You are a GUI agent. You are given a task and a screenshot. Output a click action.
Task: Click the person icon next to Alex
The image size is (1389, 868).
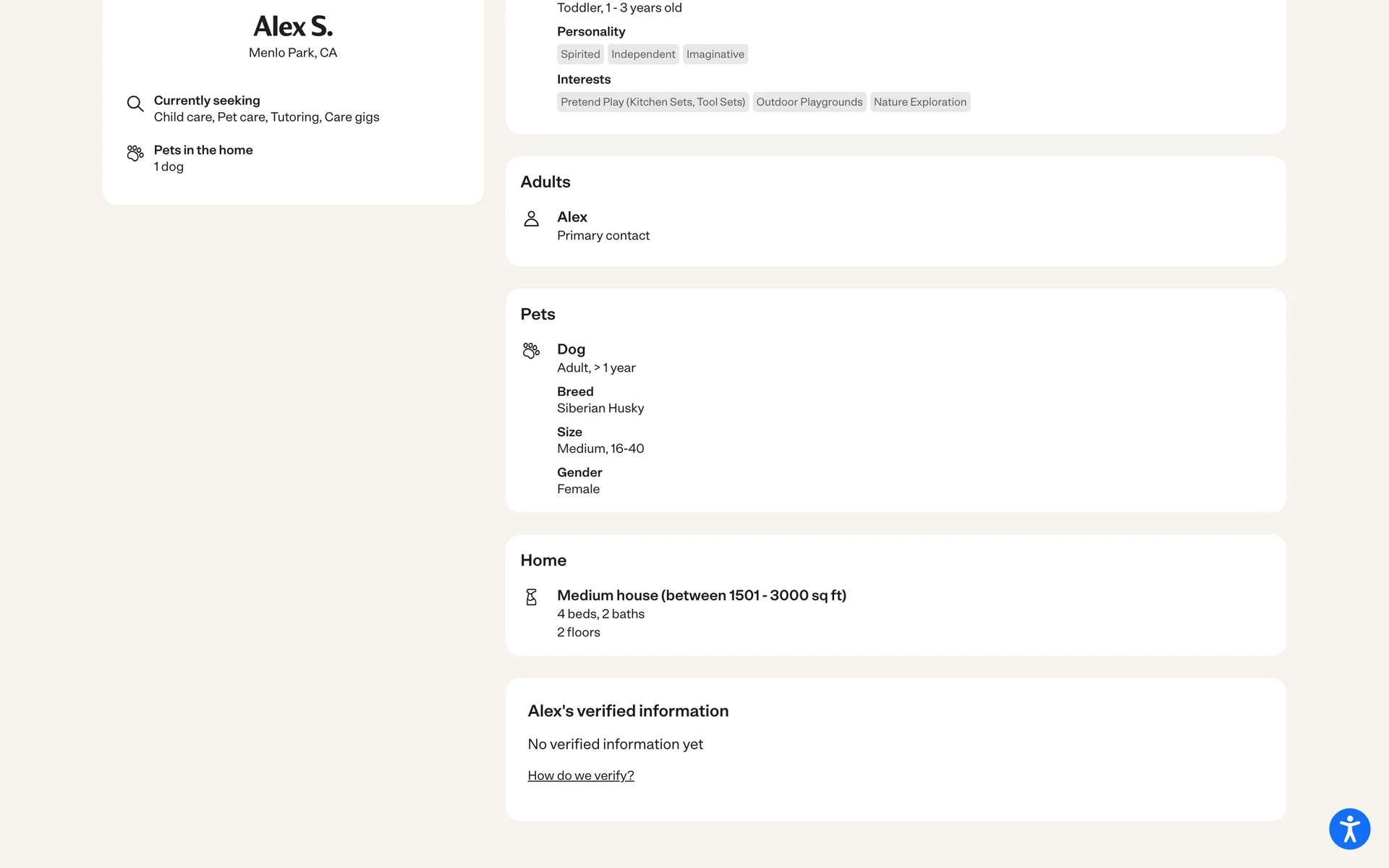(531, 219)
